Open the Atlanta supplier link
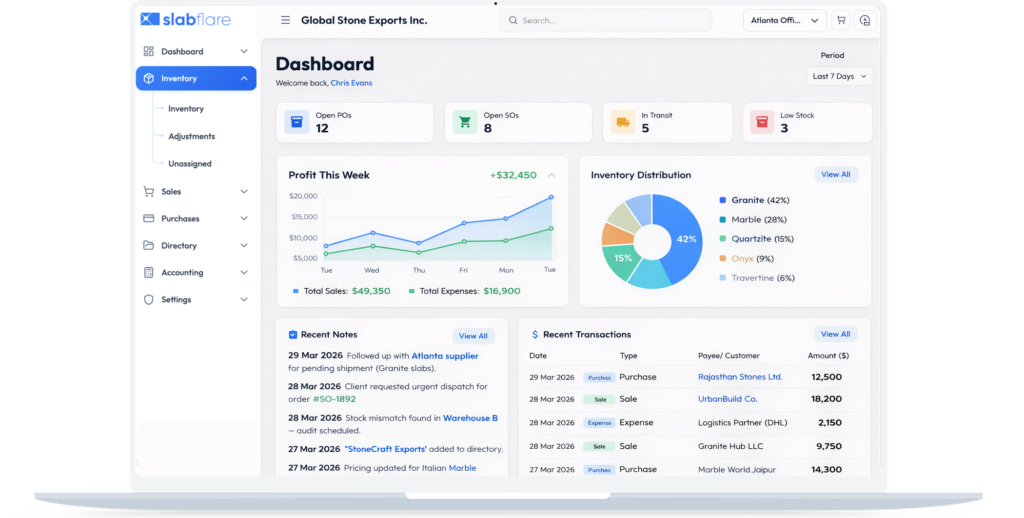The height and width of the screenshot is (518, 1024). [x=445, y=356]
